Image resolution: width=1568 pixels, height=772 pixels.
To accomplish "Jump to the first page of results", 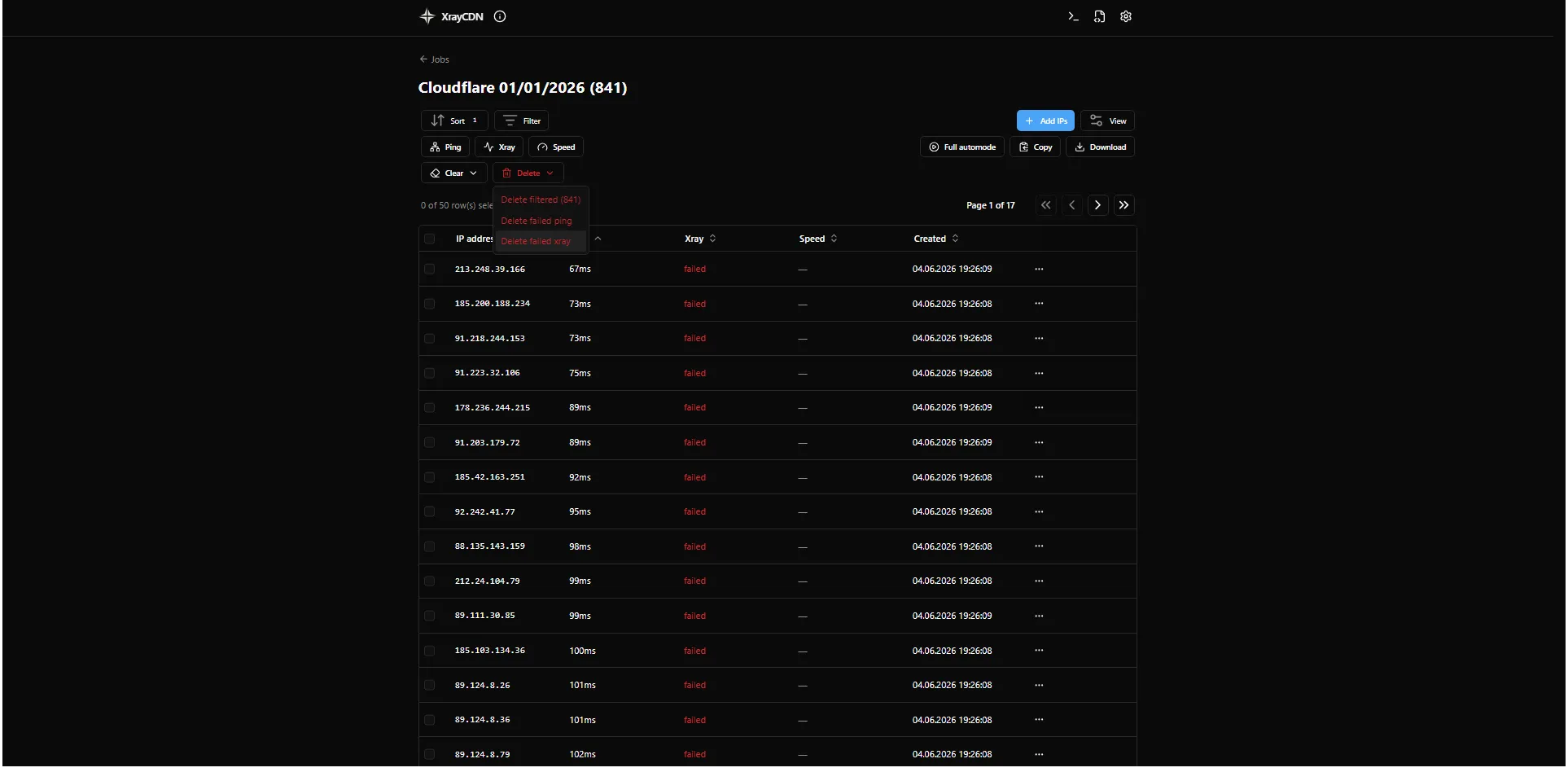I will (x=1046, y=205).
